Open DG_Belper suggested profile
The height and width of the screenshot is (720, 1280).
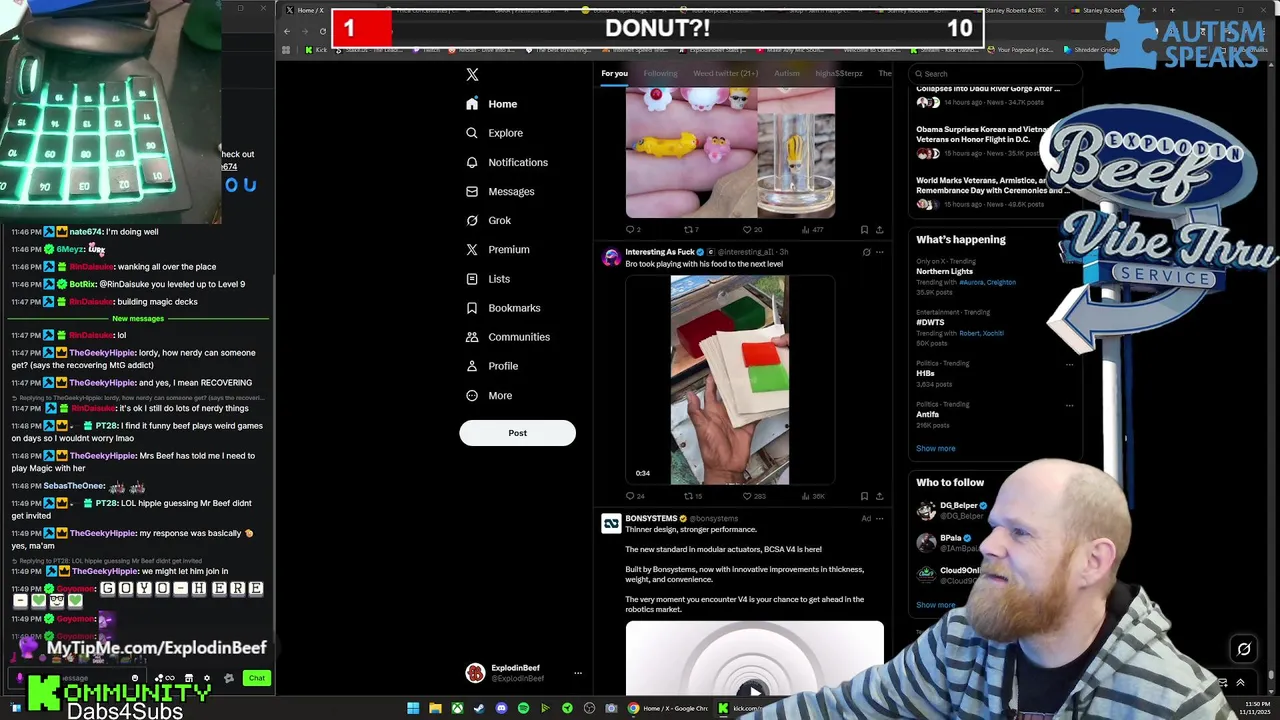point(958,506)
